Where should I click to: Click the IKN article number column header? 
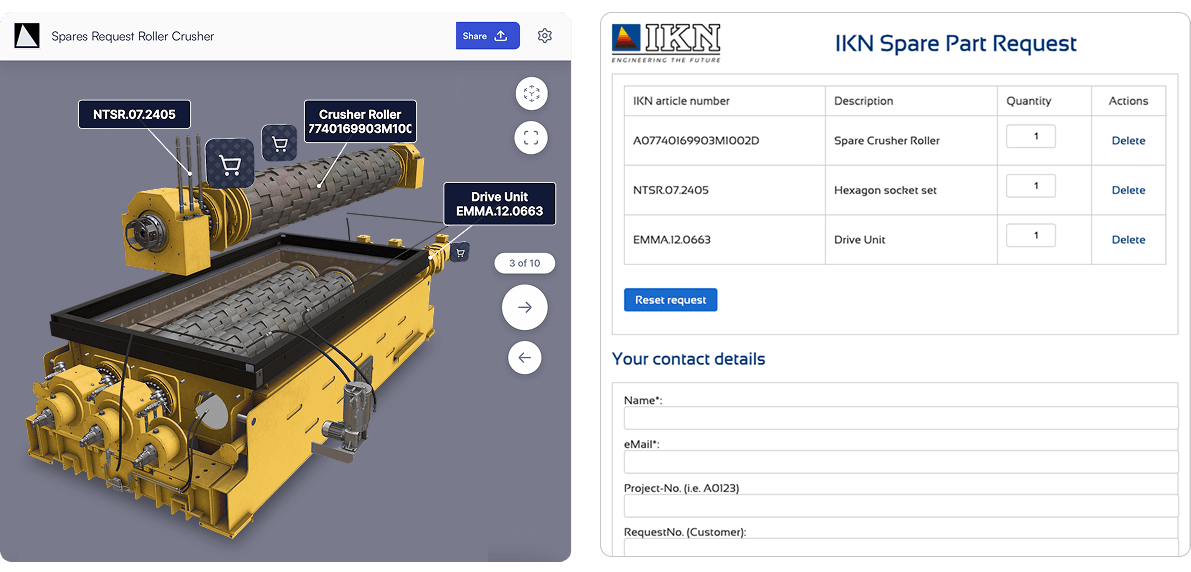coord(681,100)
